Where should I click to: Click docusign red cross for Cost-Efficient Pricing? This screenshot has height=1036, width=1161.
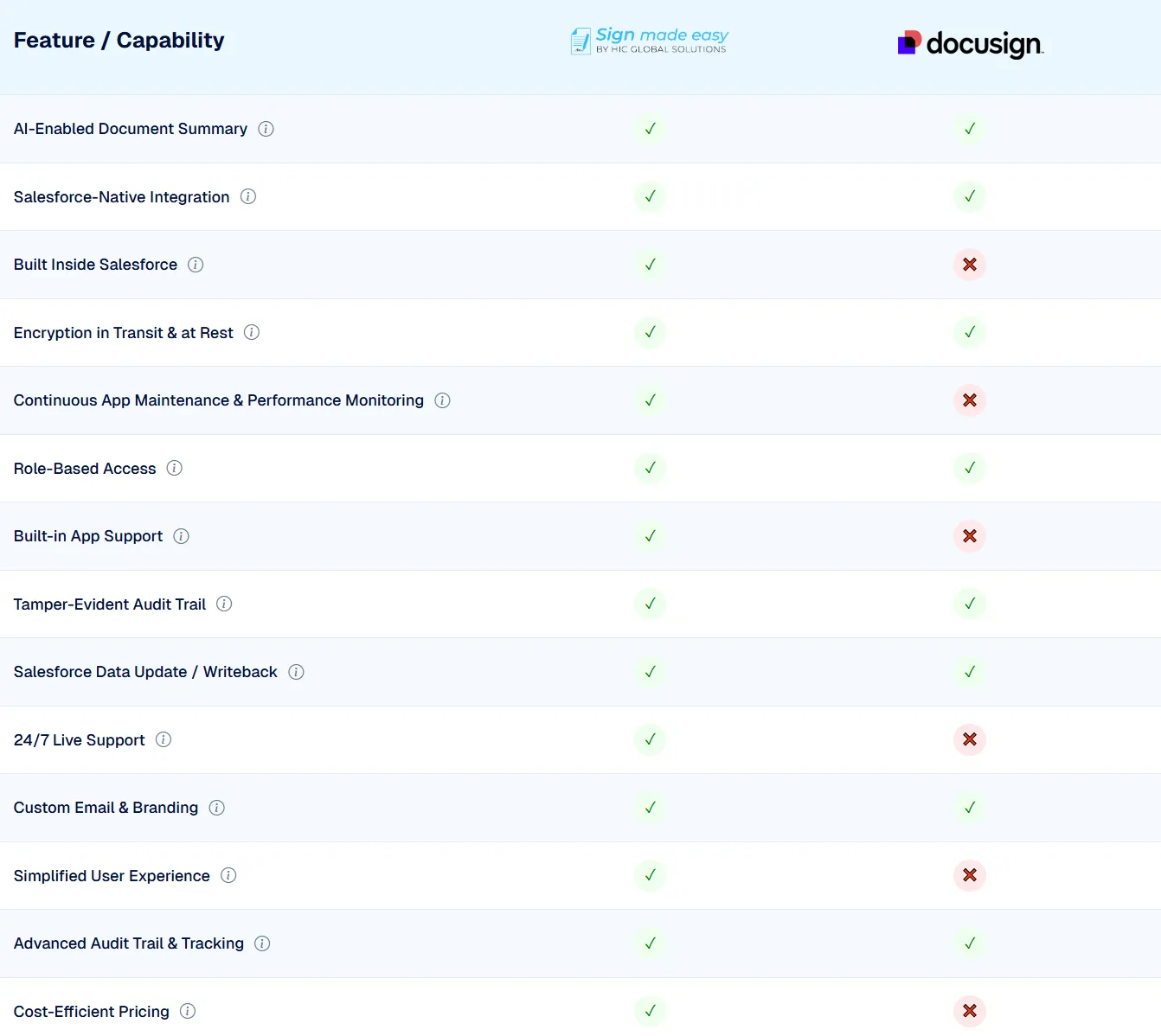pos(970,1011)
